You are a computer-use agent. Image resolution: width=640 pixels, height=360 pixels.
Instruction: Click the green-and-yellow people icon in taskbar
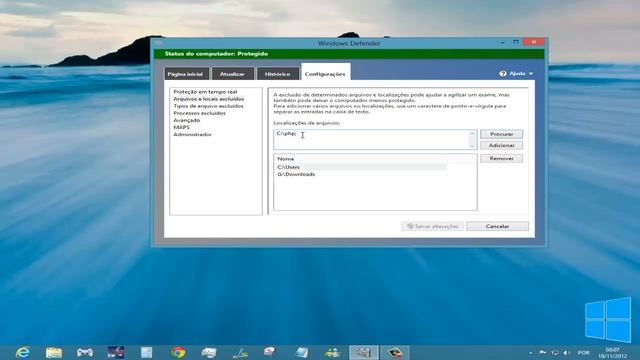[333, 352]
